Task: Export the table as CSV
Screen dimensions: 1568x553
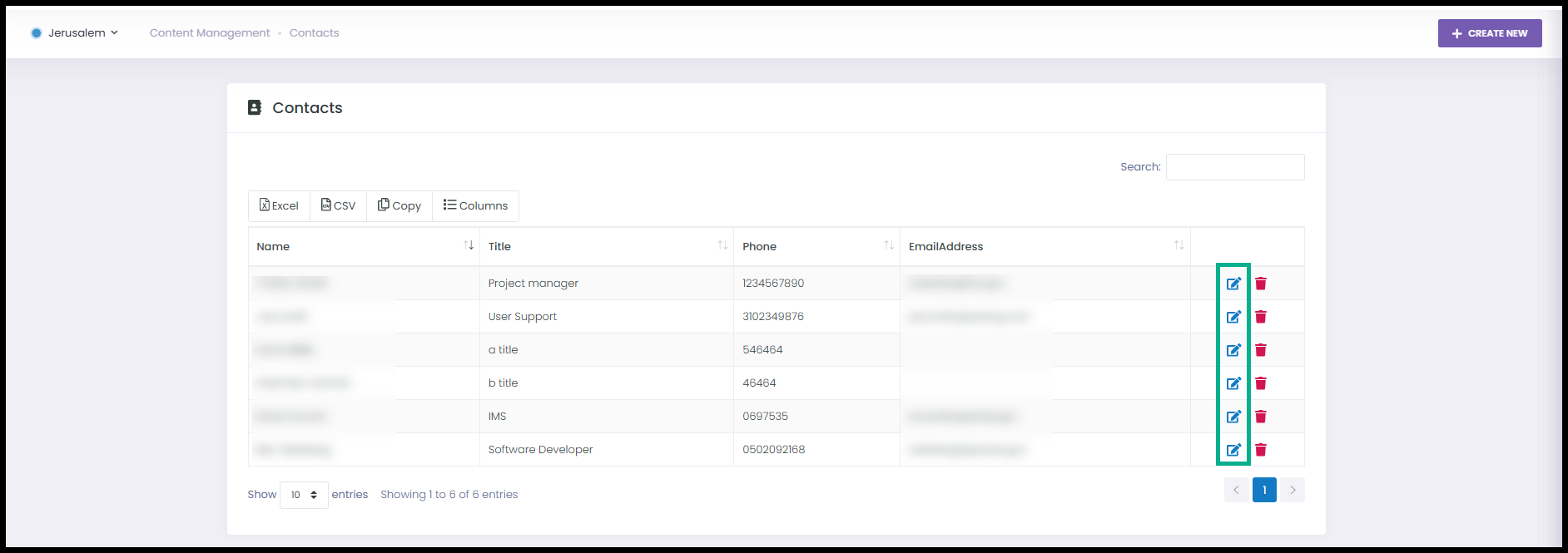Action: (x=338, y=205)
